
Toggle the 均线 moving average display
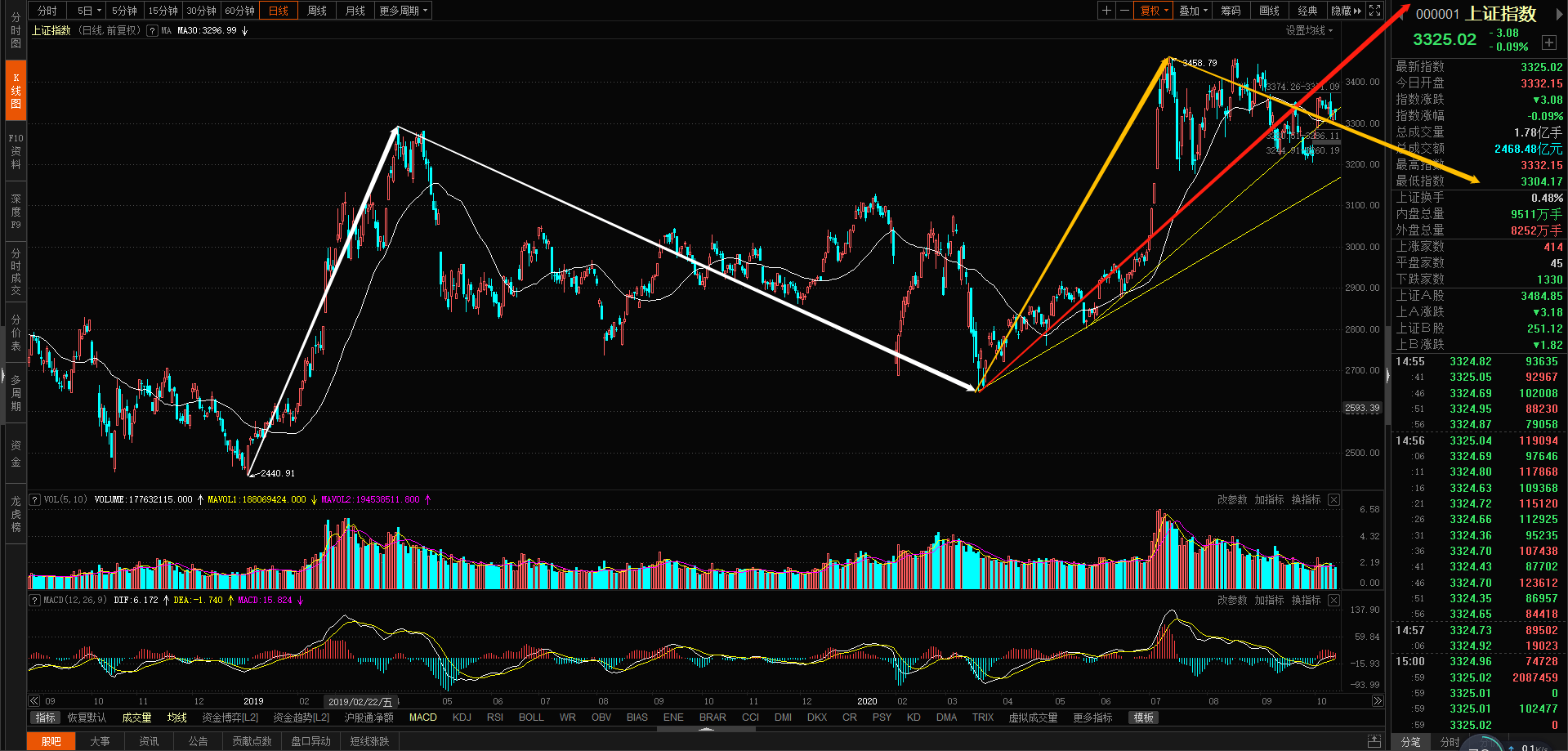(176, 717)
